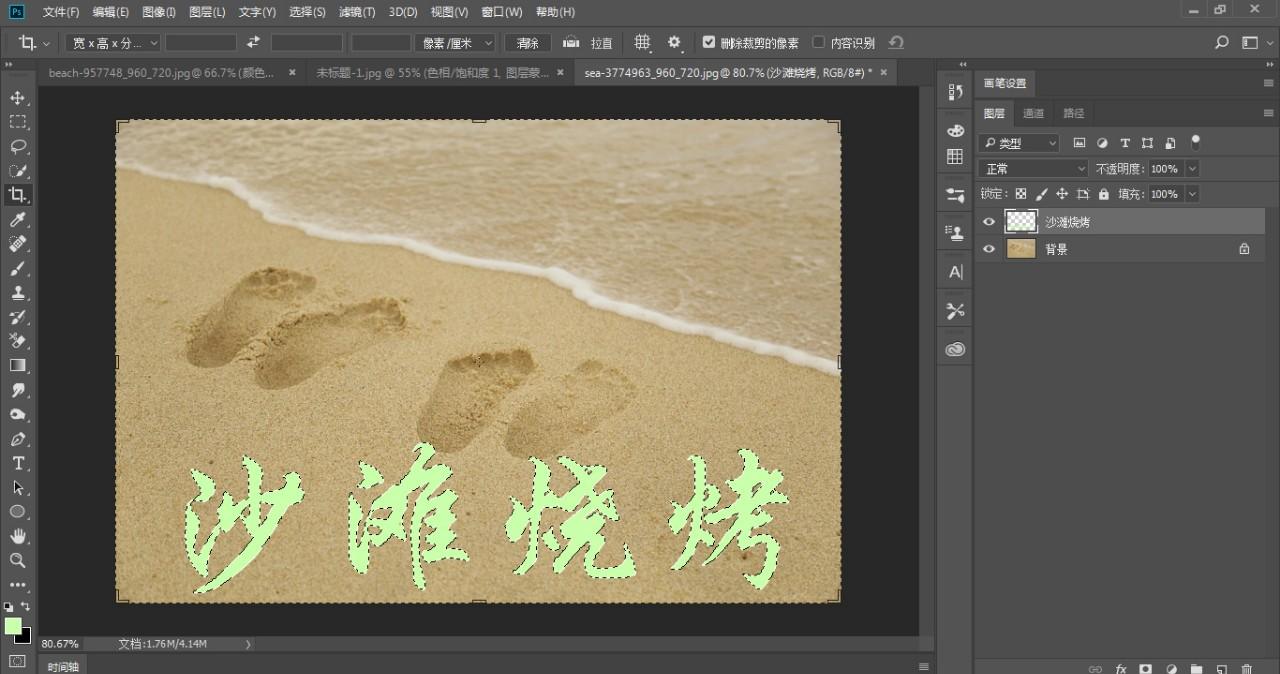
Task: Click the background color swatch
Action: [x=25, y=637]
